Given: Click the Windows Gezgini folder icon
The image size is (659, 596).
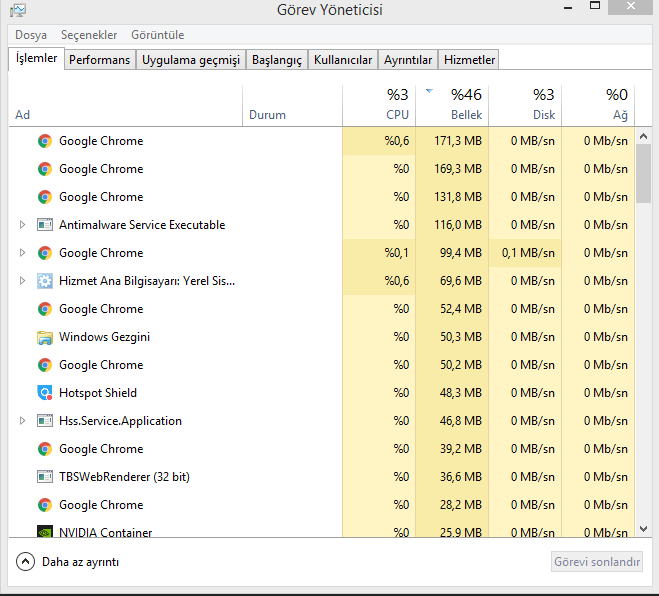Looking at the screenshot, I should click(45, 337).
